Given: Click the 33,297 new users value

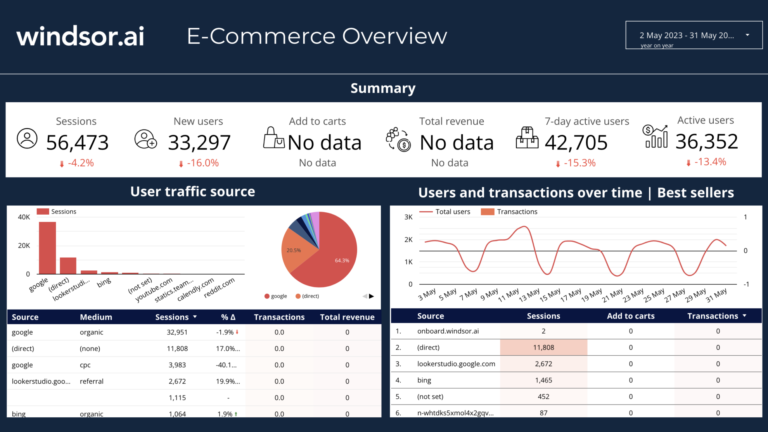Looking at the screenshot, I should [x=199, y=143].
